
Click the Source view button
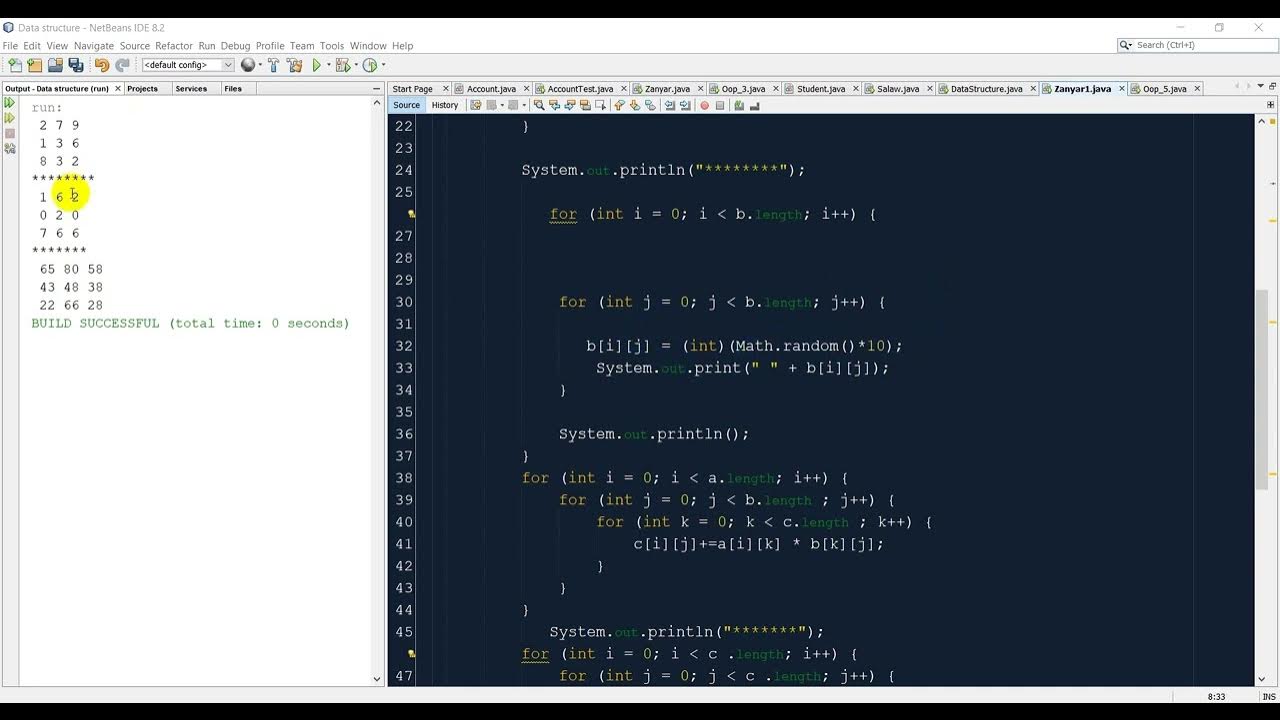[406, 105]
